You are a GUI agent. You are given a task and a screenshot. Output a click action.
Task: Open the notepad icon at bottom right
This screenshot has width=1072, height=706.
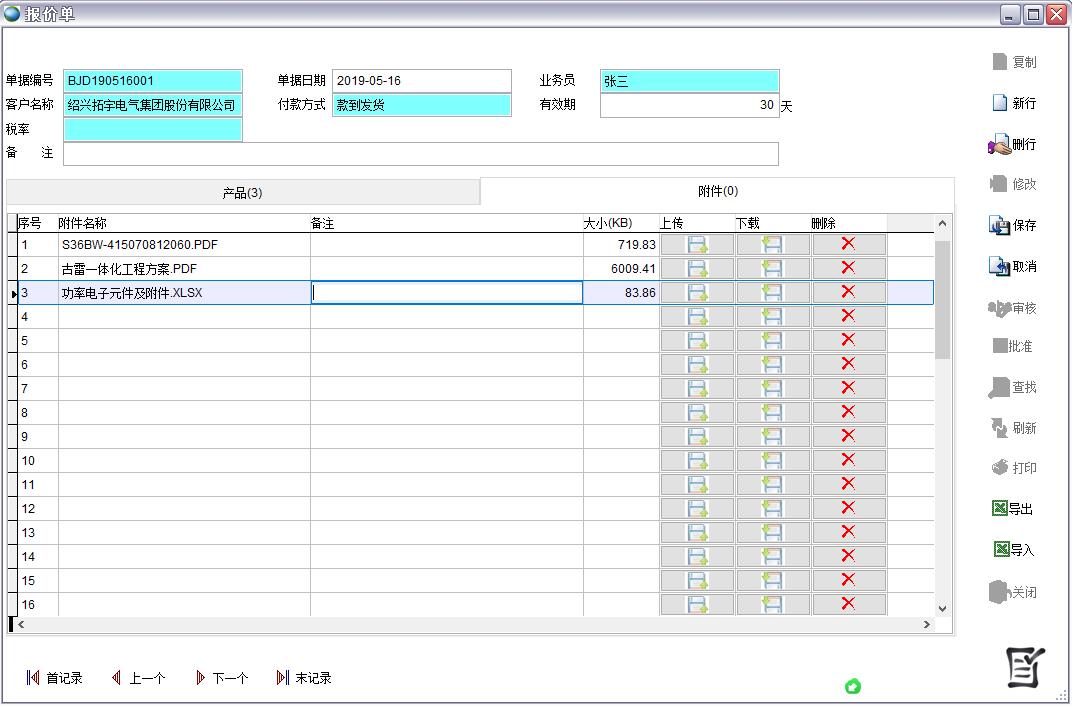point(1025,668)
